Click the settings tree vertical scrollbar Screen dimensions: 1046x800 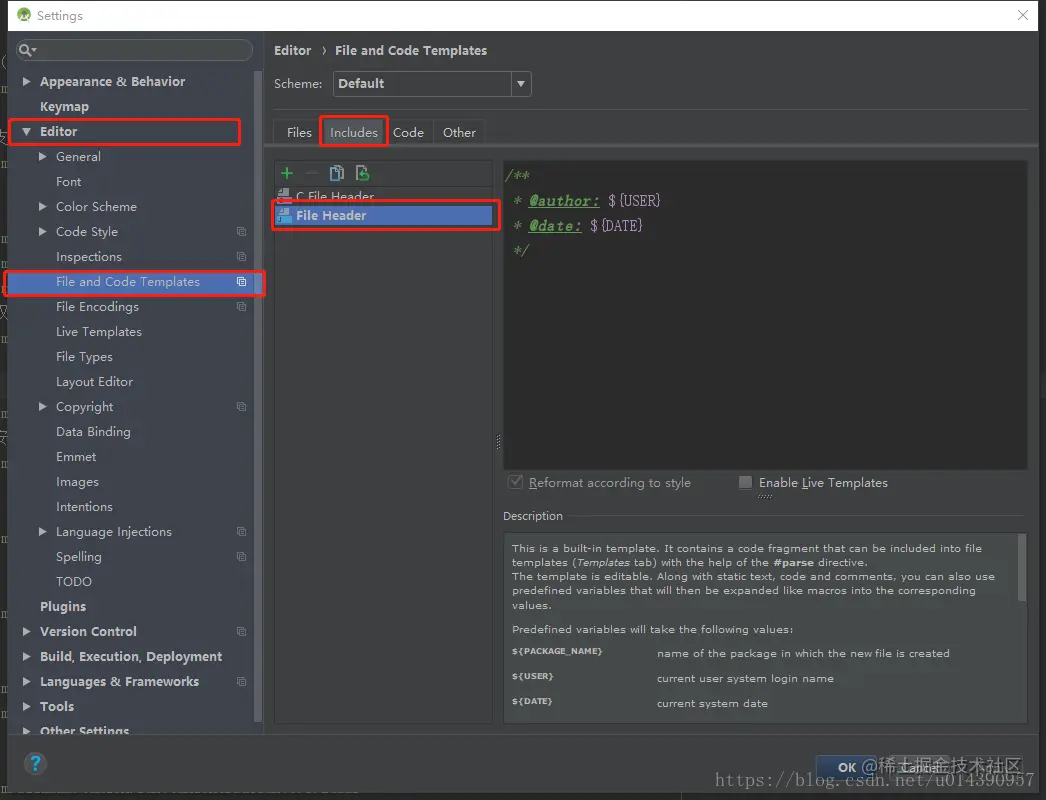258,396
